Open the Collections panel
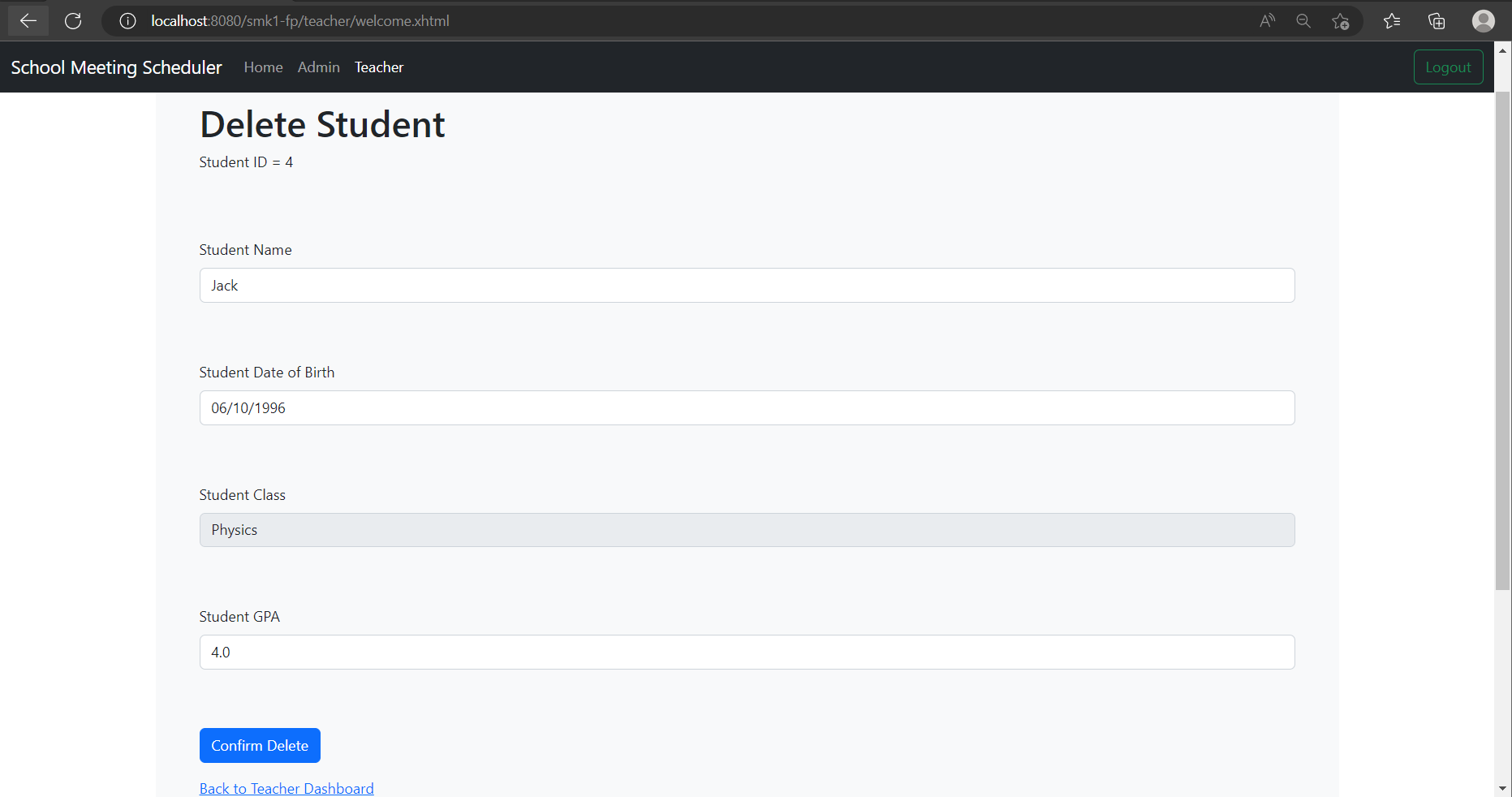The width and height of the screenshot is (1512, 797). pyautogui.click(x=1437, y=21)
